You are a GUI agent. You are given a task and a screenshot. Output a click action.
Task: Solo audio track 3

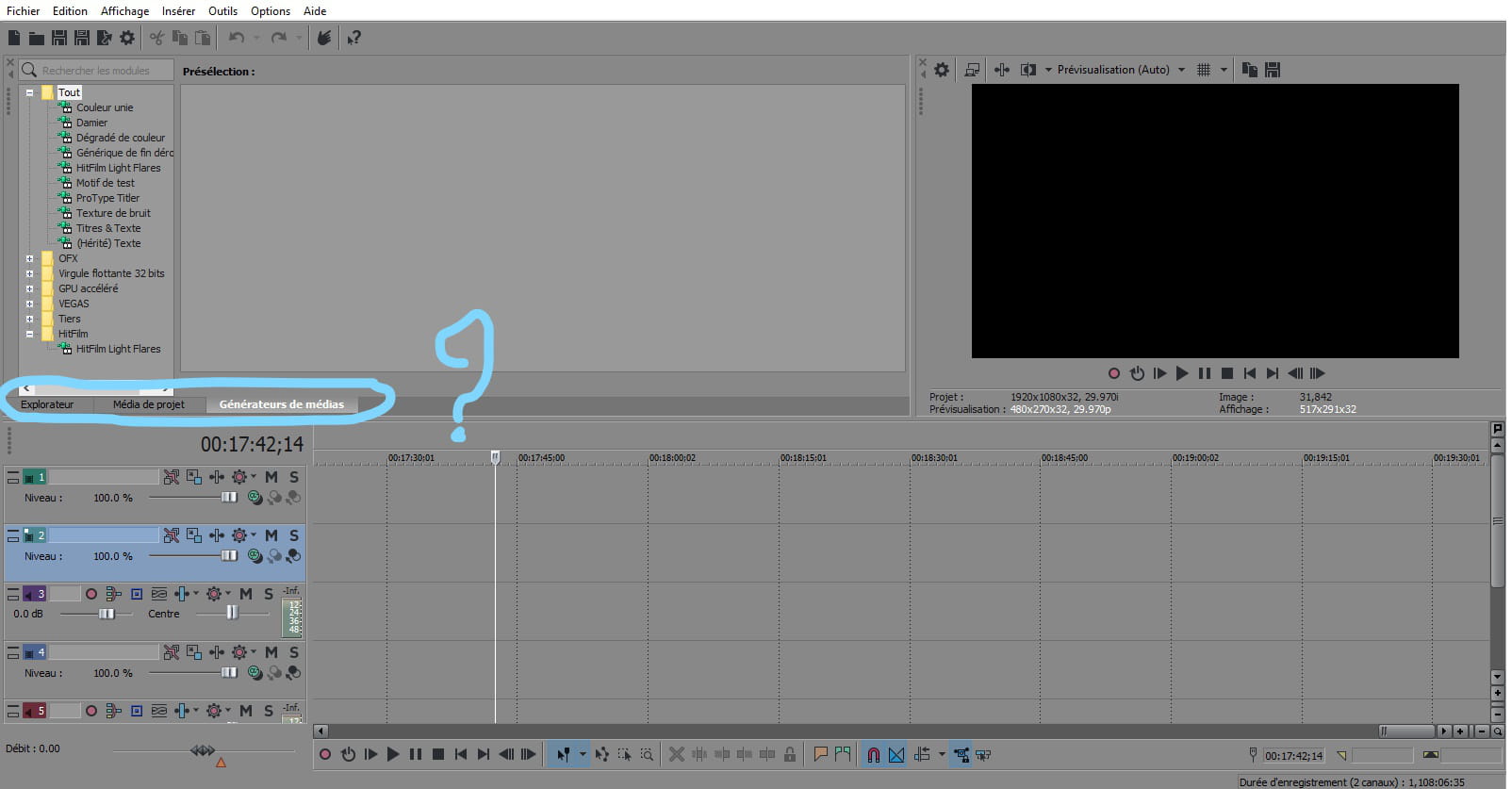pyautogui.click(x=269, y=594)
